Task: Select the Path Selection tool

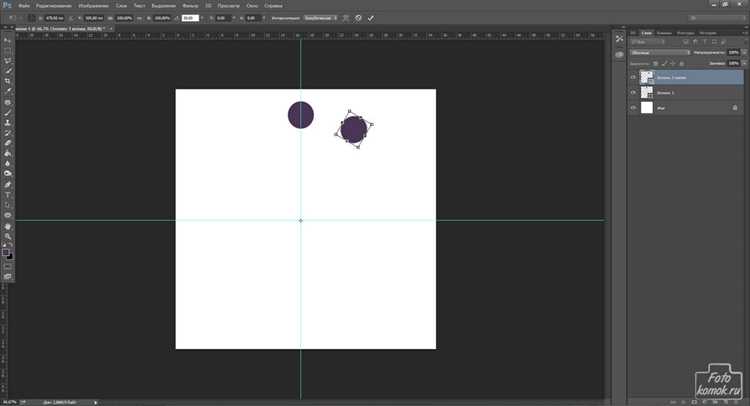Action: 7,205
